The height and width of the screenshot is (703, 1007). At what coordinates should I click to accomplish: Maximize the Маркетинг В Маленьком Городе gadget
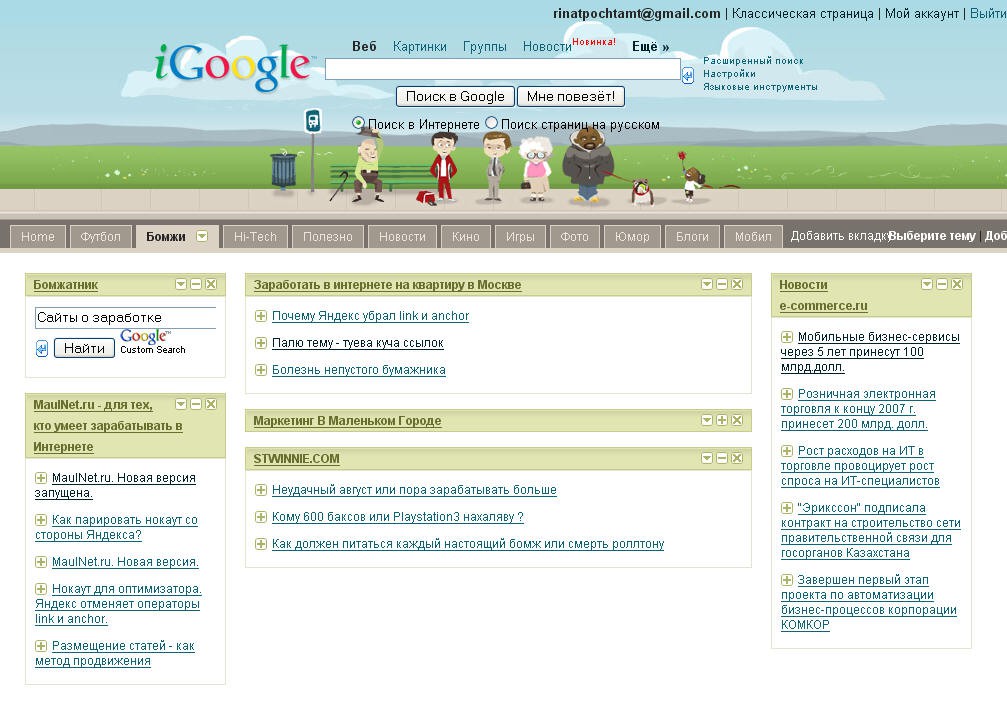[x=722, y=420]
